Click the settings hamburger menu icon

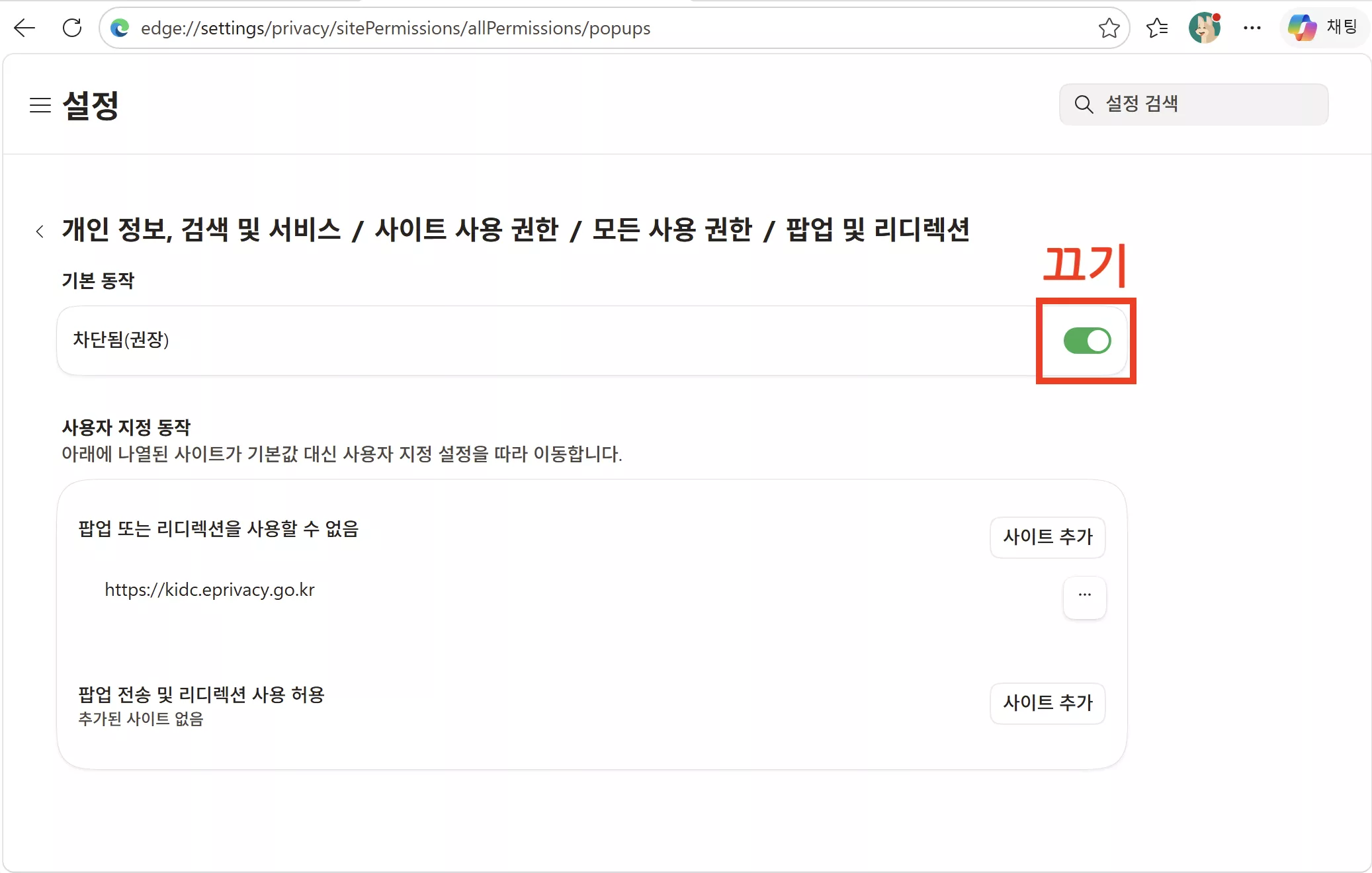click(x=40, y=106)
